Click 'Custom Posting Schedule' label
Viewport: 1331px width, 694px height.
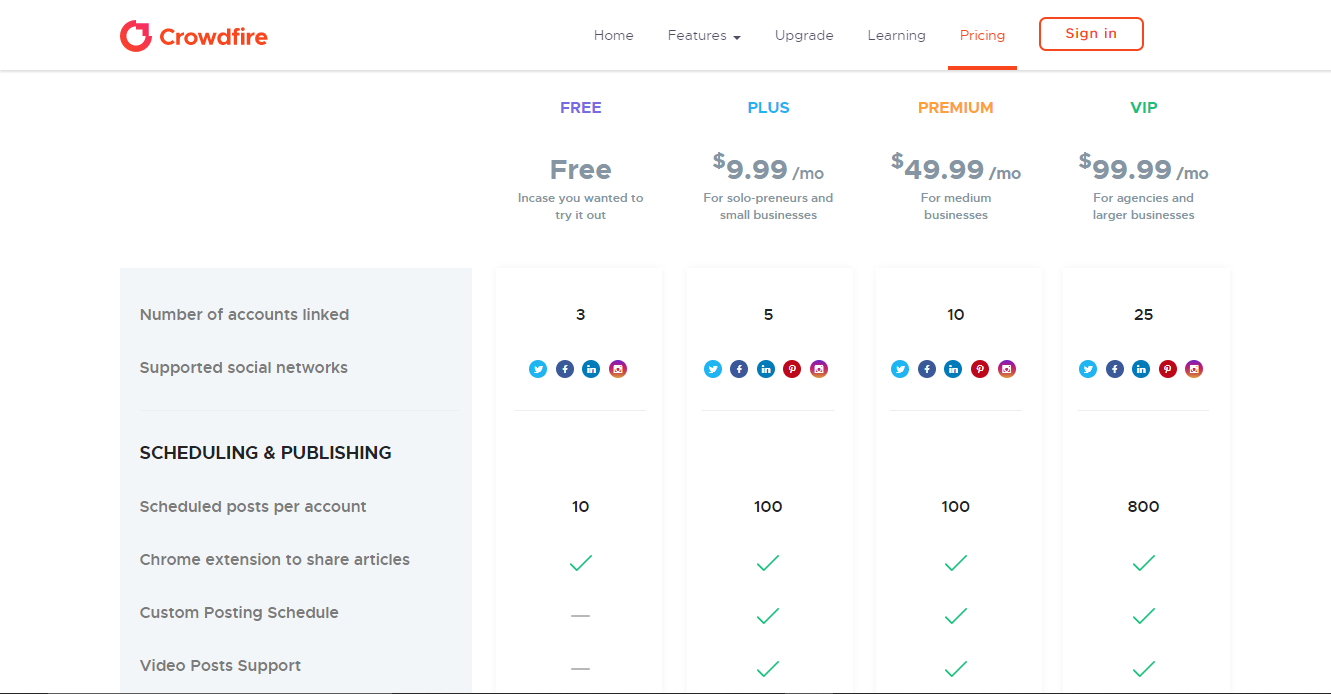click(x=239, y=613)
